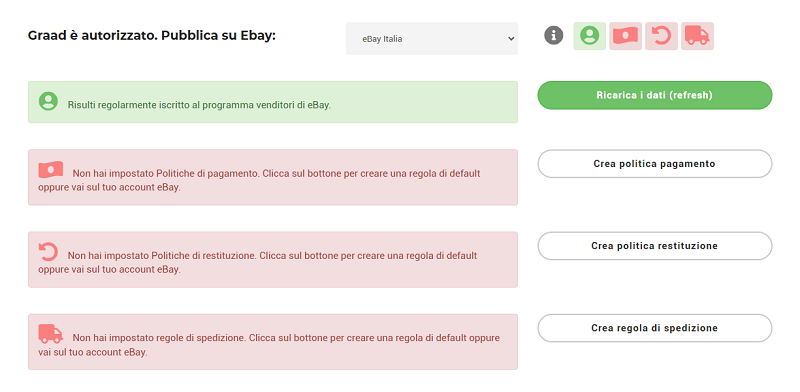Click Crea politica pagamento button

(x=655, y=164)
